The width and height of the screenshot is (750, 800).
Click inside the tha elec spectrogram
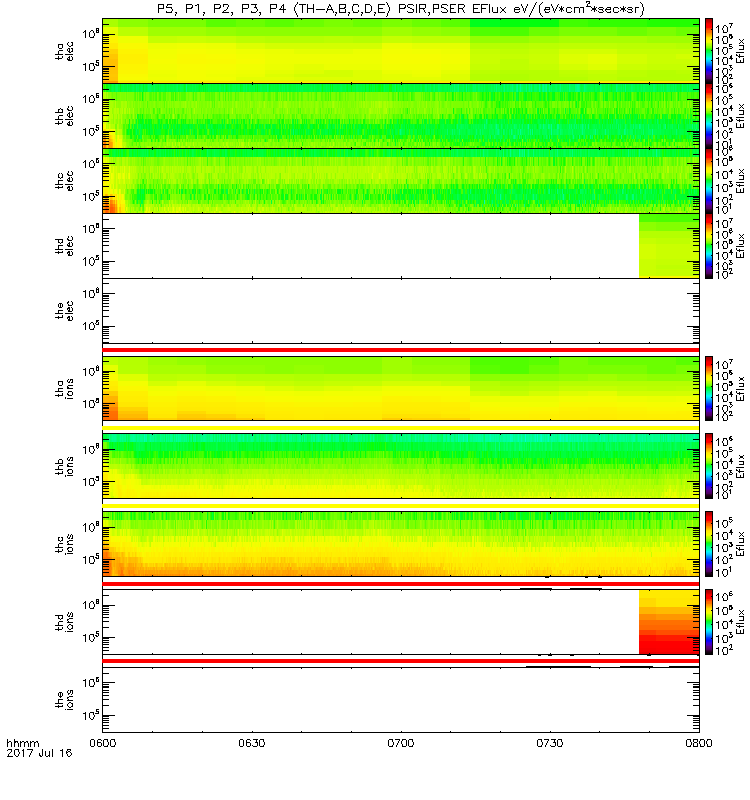point(401,51)
